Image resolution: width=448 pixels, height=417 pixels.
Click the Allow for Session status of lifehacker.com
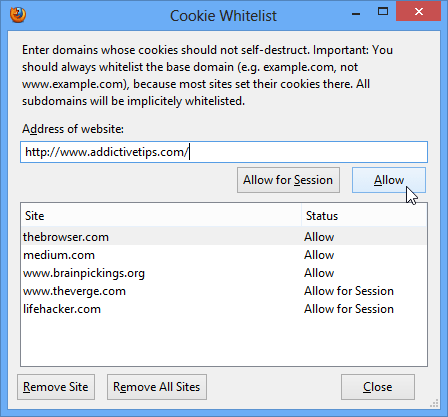[x=349, y=309]
